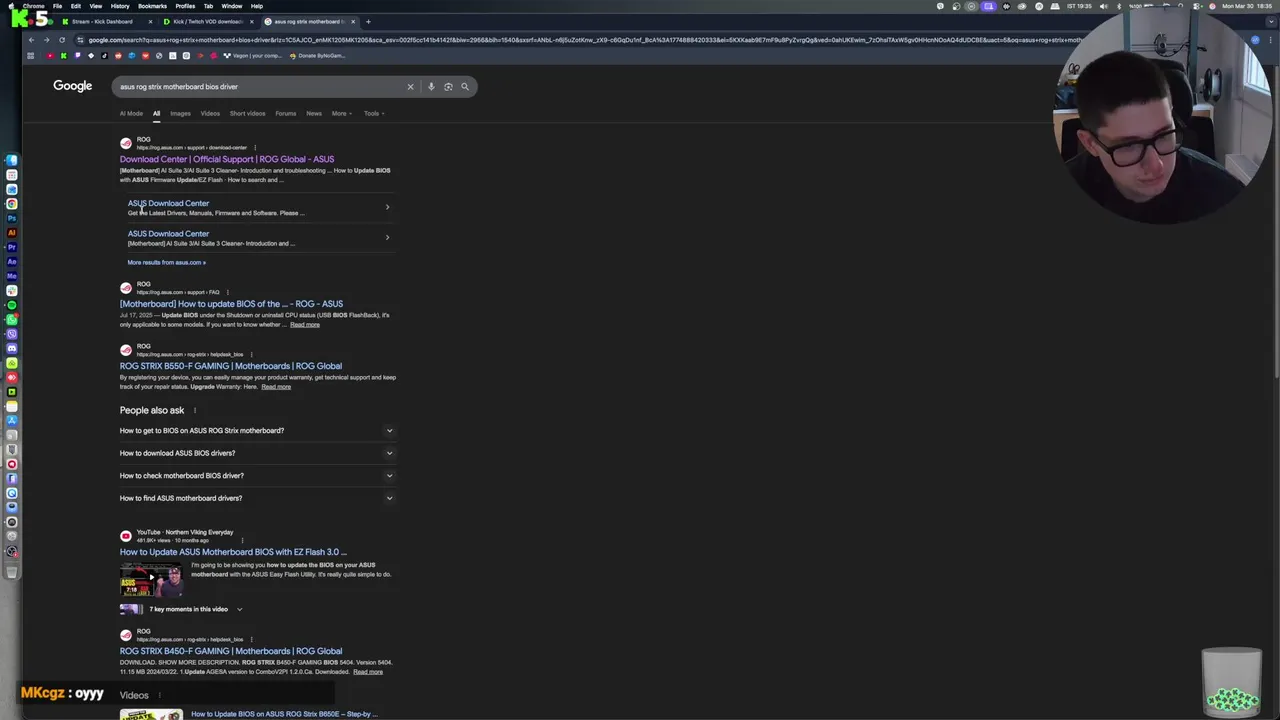Switch to News results tab
The image size is (1280, 720).
click(314, 113)
